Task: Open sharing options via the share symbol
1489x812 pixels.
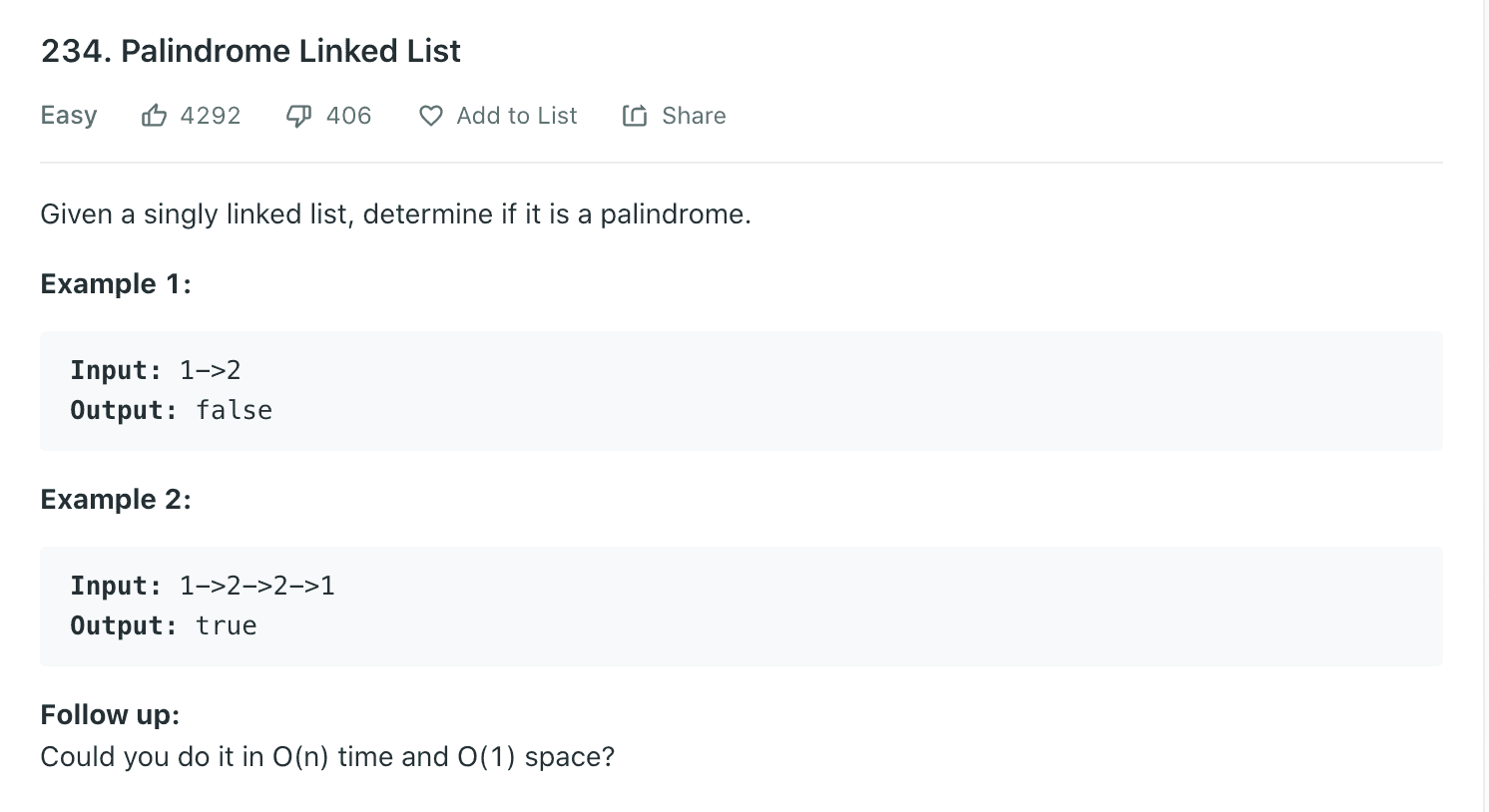Action: [636, 116]
